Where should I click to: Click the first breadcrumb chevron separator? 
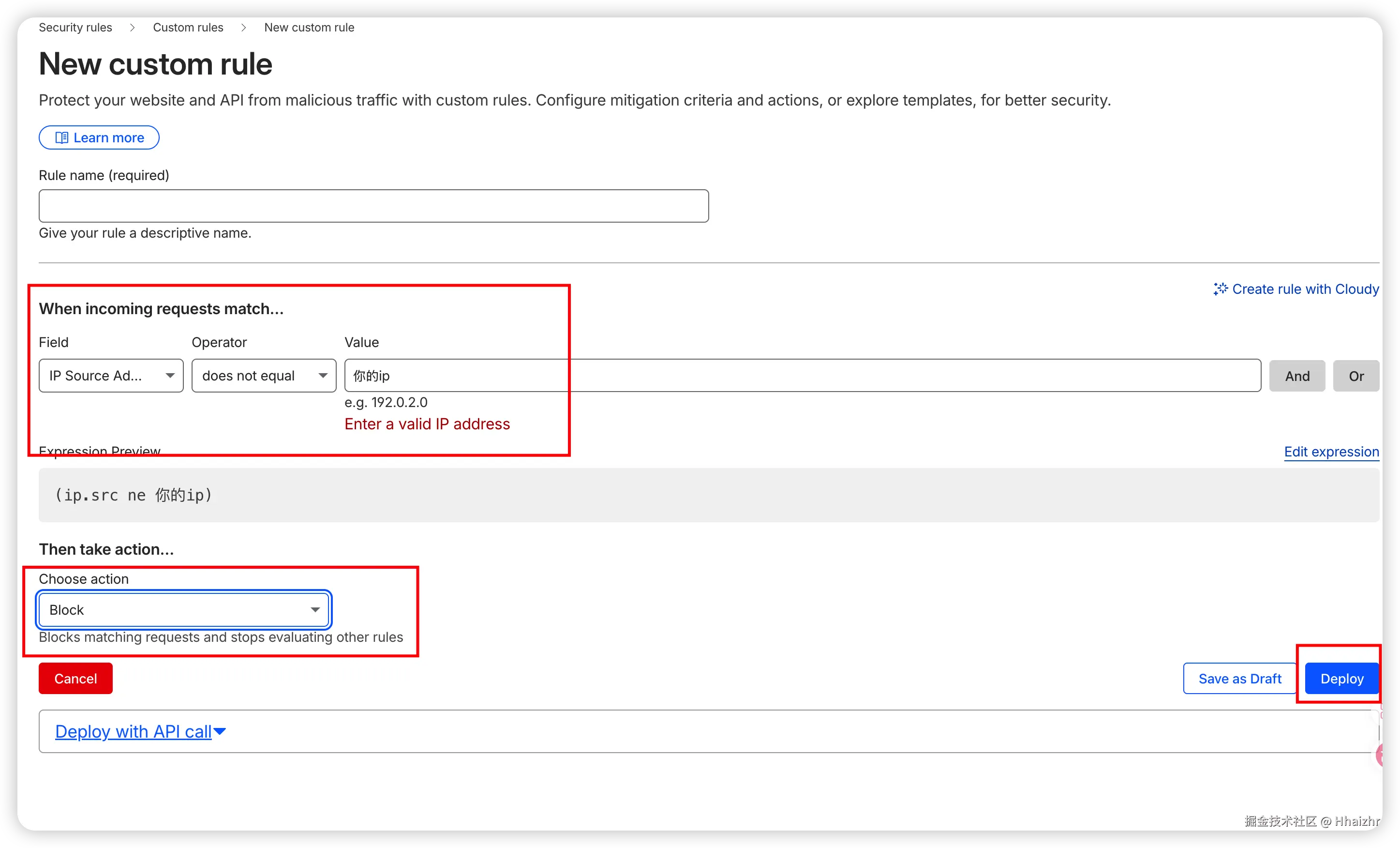click(132, 27)
